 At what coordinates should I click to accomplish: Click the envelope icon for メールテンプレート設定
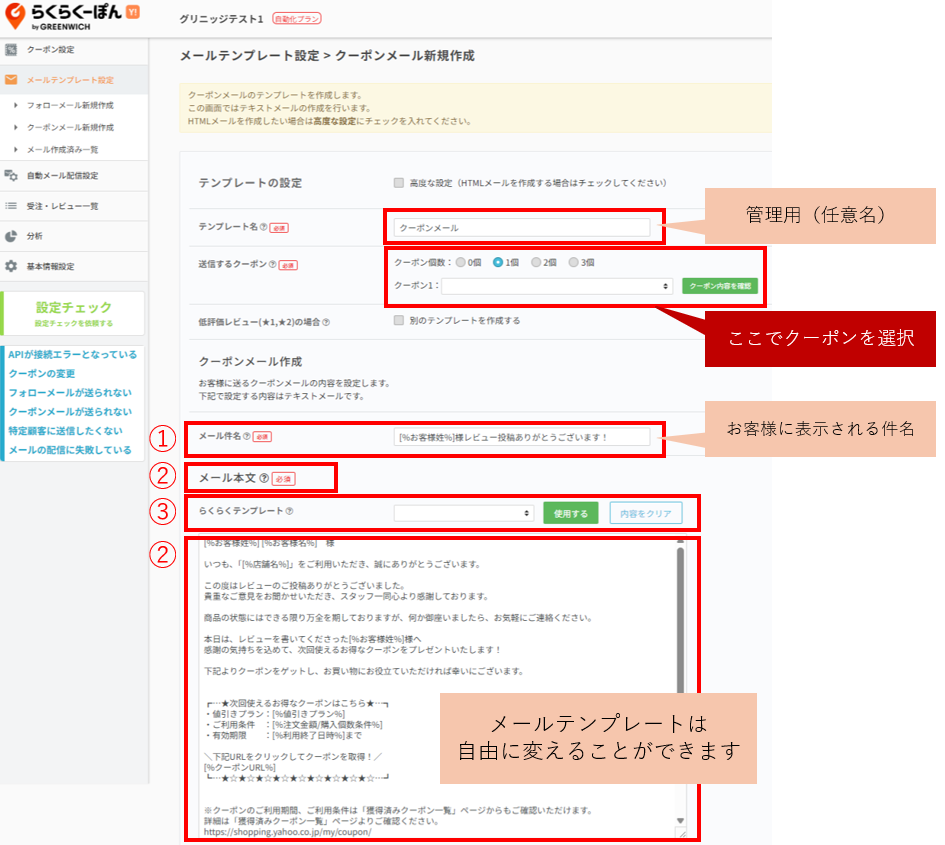(11, 80)
